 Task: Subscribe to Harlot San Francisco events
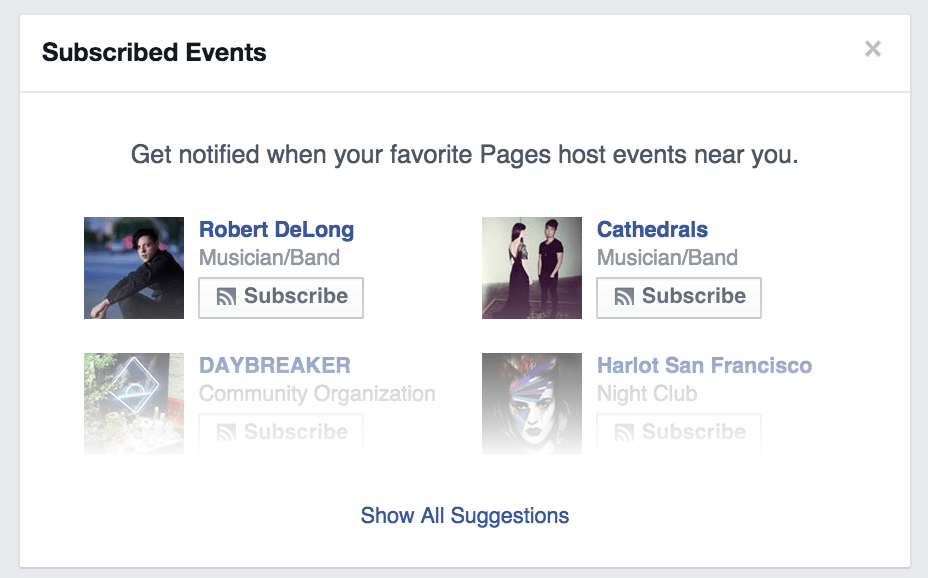(679, 433)
